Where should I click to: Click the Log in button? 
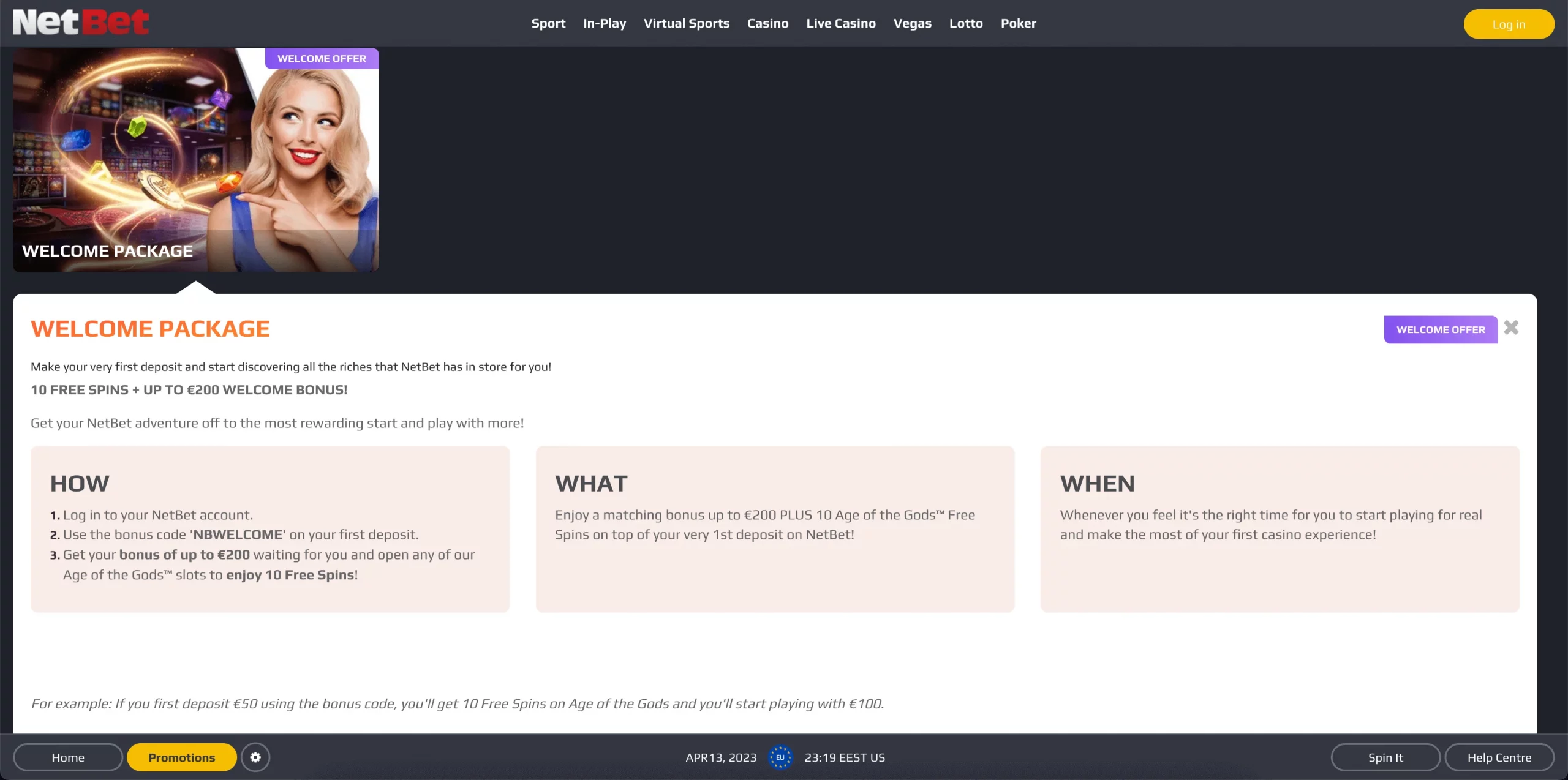pyautogui.click(x=1509, y=24)
